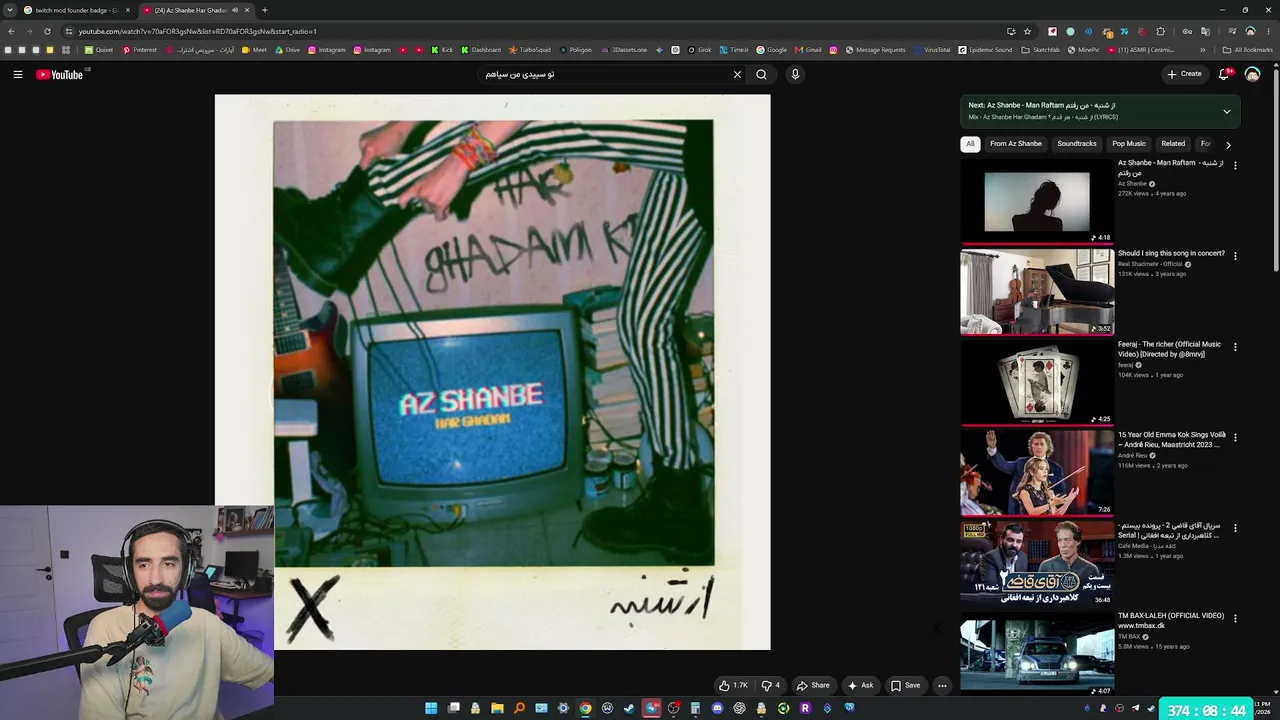
Task: Open the Drive bookmark
Action: pos(287,50)
